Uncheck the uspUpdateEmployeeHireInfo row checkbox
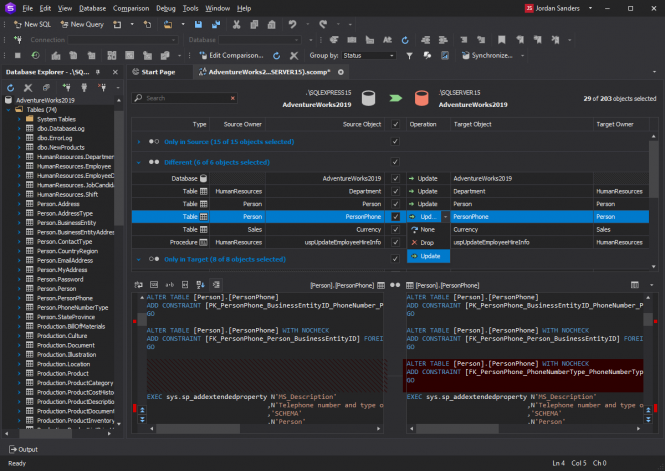This screenshot has height=471, width=665. (x=395, y=242)
